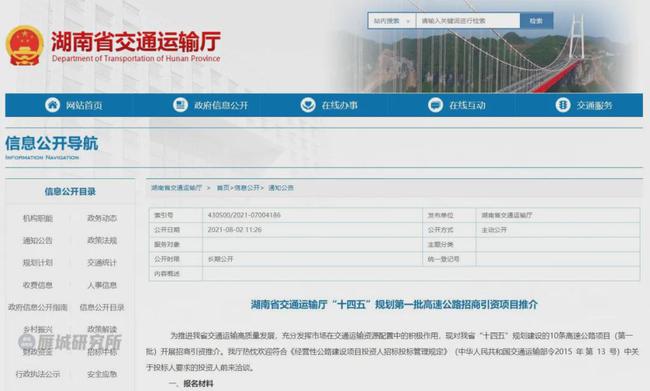Go to 人事信息 in the sidebar

102,285
